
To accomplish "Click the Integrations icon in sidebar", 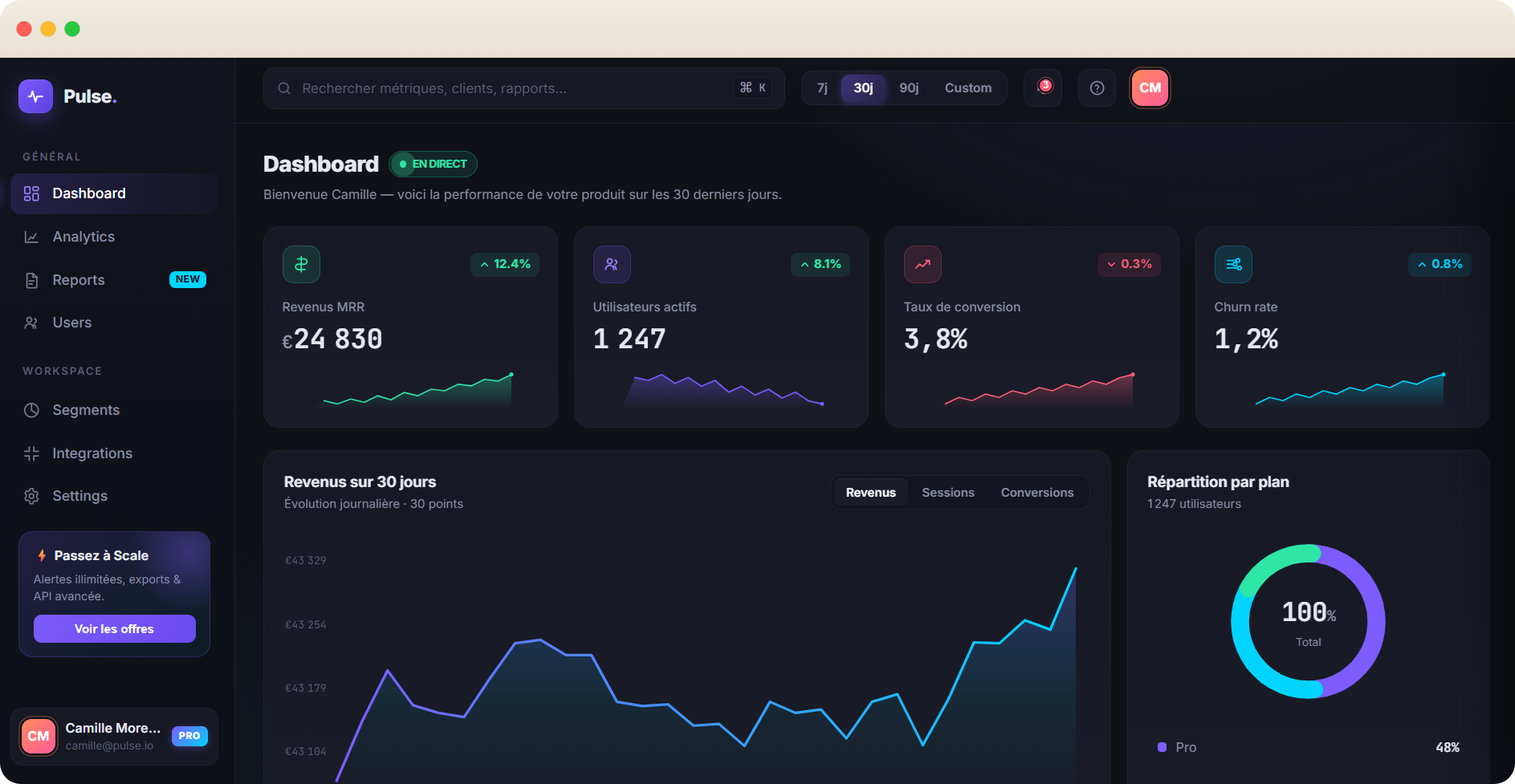I will click(31, 453).
